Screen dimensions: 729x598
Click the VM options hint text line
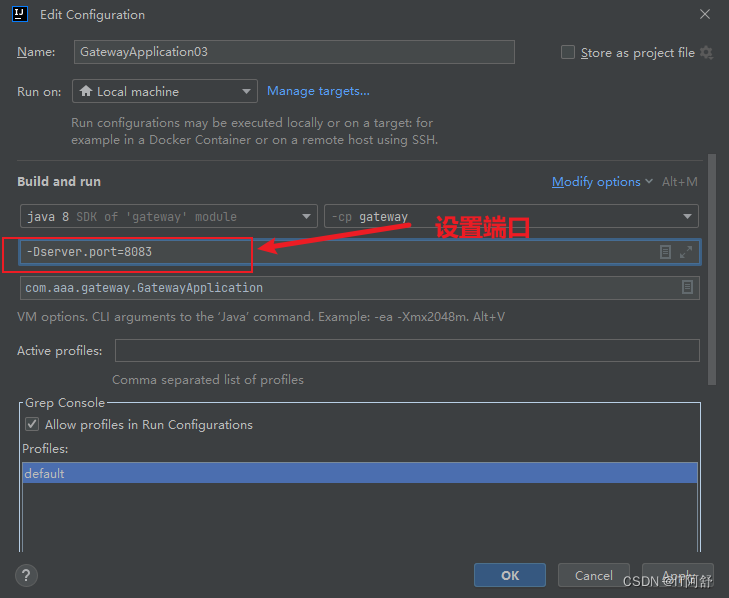click(x=261, y=317)
